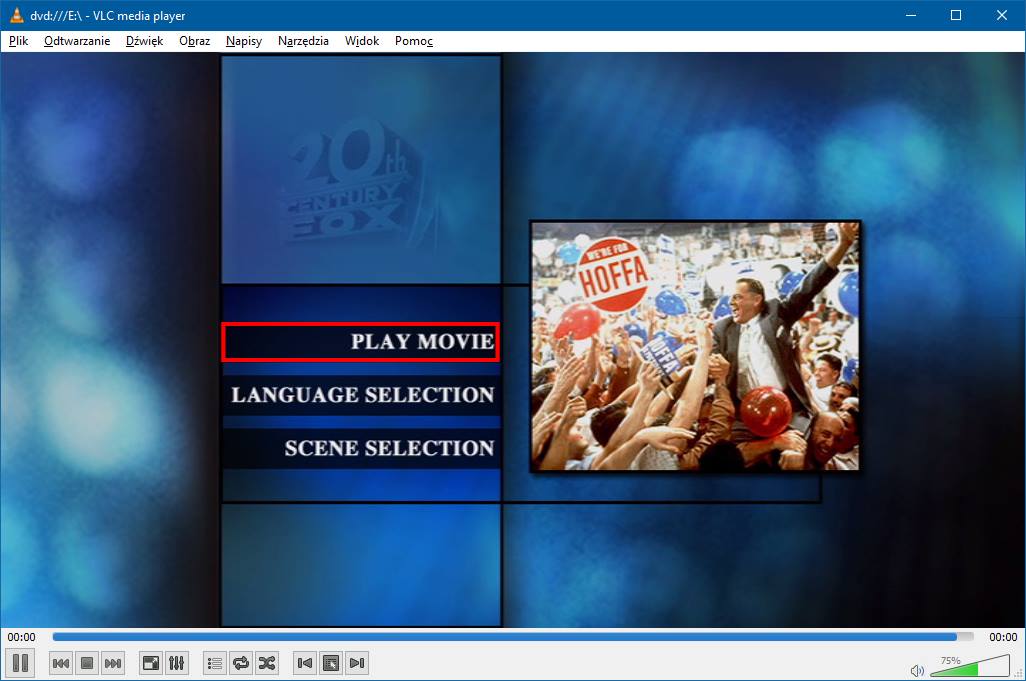Open the Odtwarzanie menu
The image size is (1026, 681).
[x=77, y=41]
